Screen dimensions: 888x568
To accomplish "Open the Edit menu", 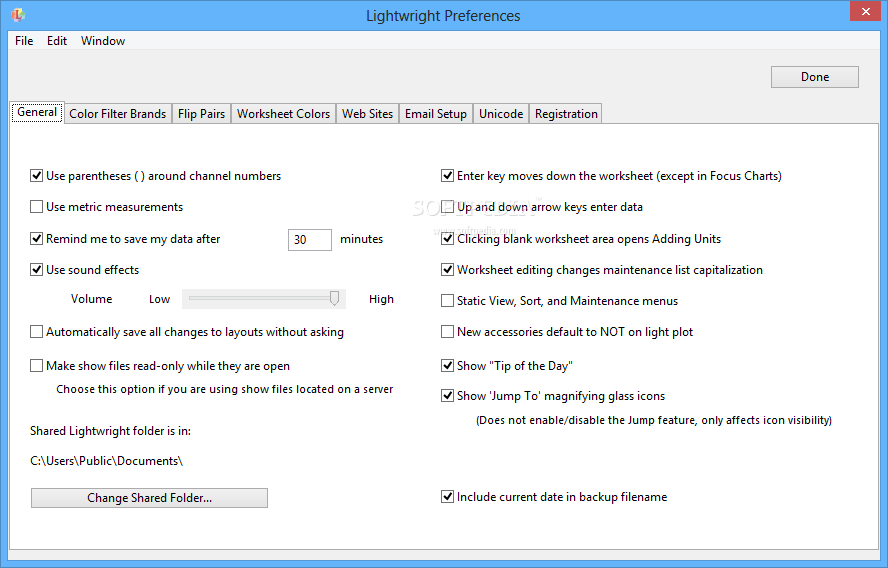I will point(57,41).
